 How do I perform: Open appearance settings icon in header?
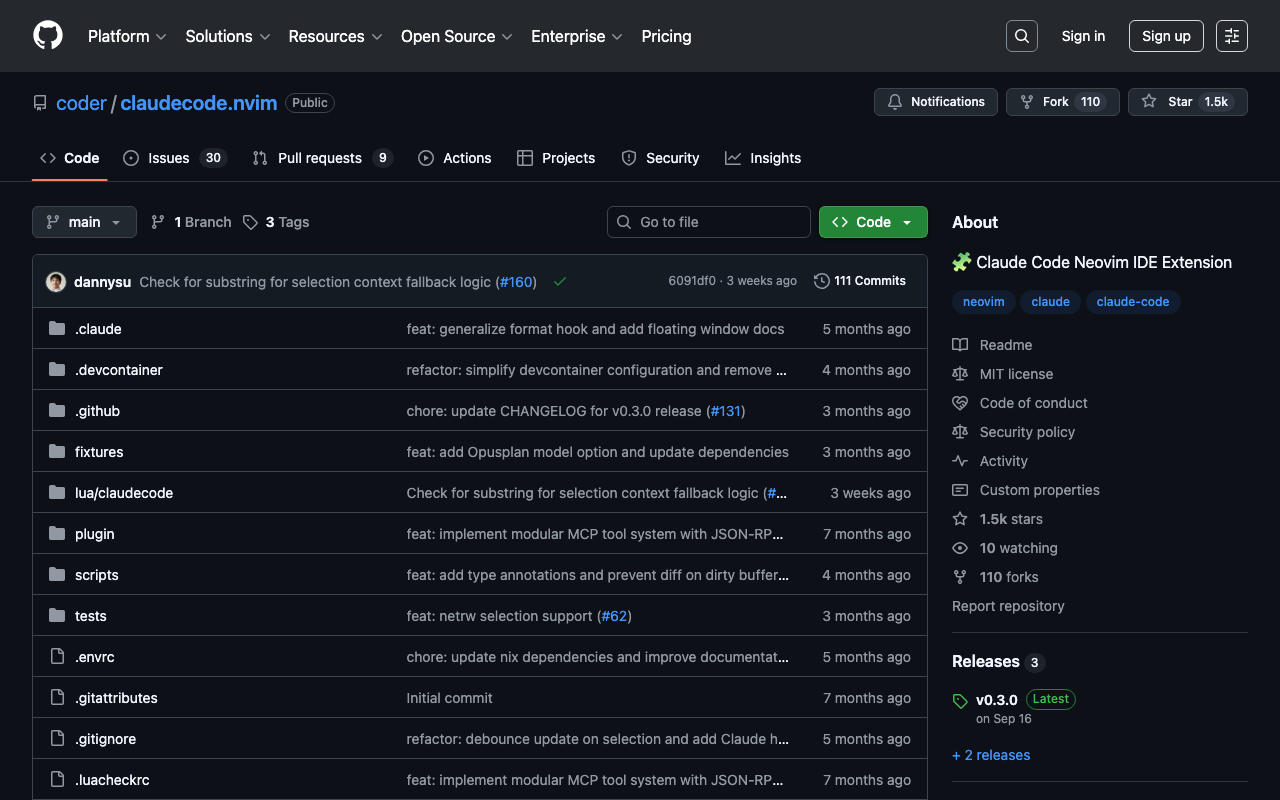click(1231, 36)
